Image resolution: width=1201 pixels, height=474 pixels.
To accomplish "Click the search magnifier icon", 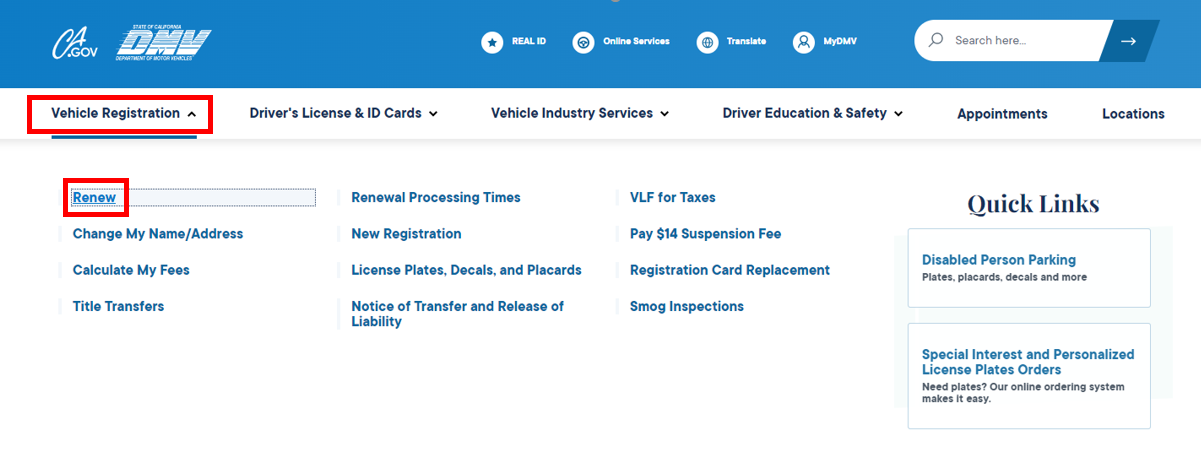I will tap(936, 41).
